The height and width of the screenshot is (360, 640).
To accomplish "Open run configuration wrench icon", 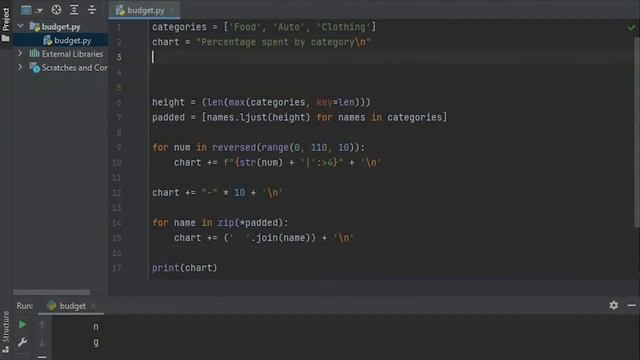I will pyautogui.click(x=22, y=342).
